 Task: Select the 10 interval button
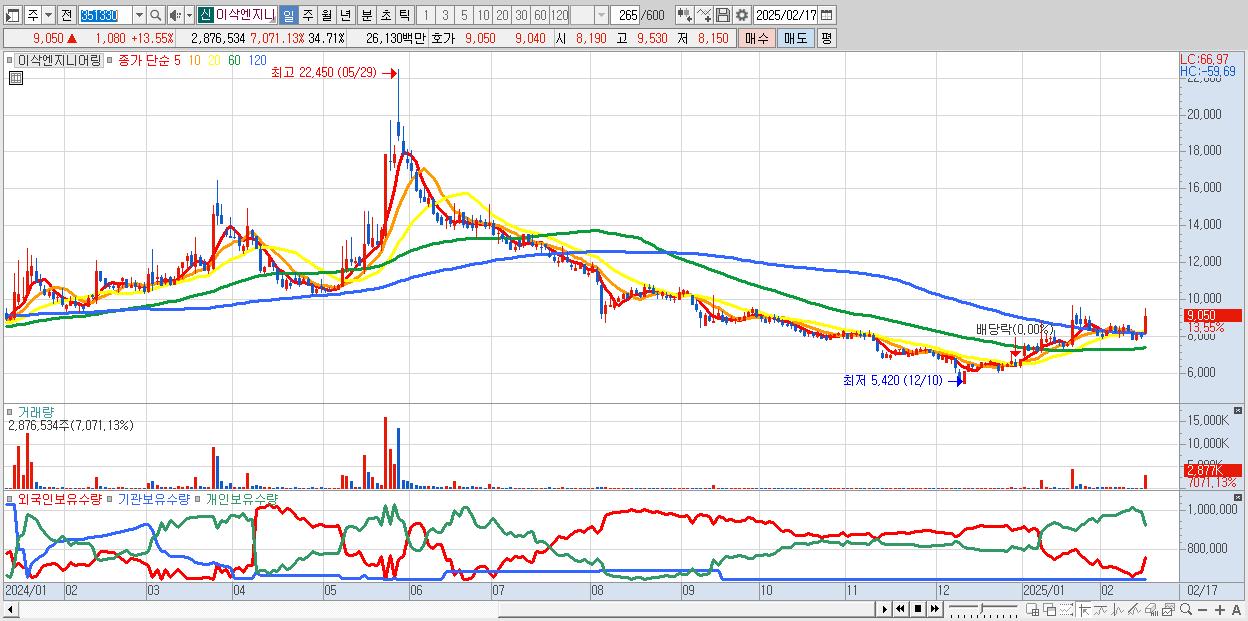483,15
